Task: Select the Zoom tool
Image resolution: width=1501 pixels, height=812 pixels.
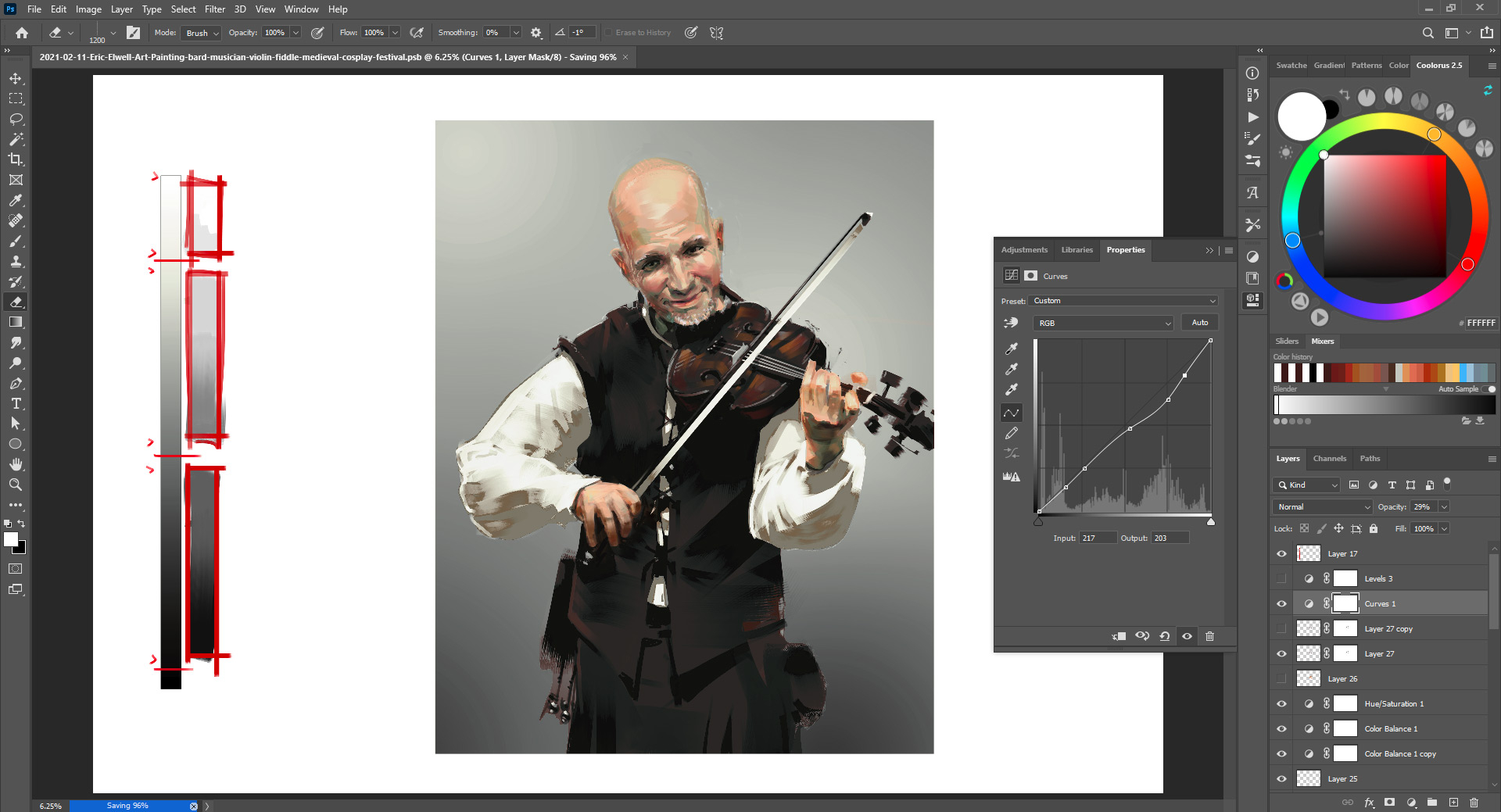Action: pyautogui.click(x=16, y=485)
